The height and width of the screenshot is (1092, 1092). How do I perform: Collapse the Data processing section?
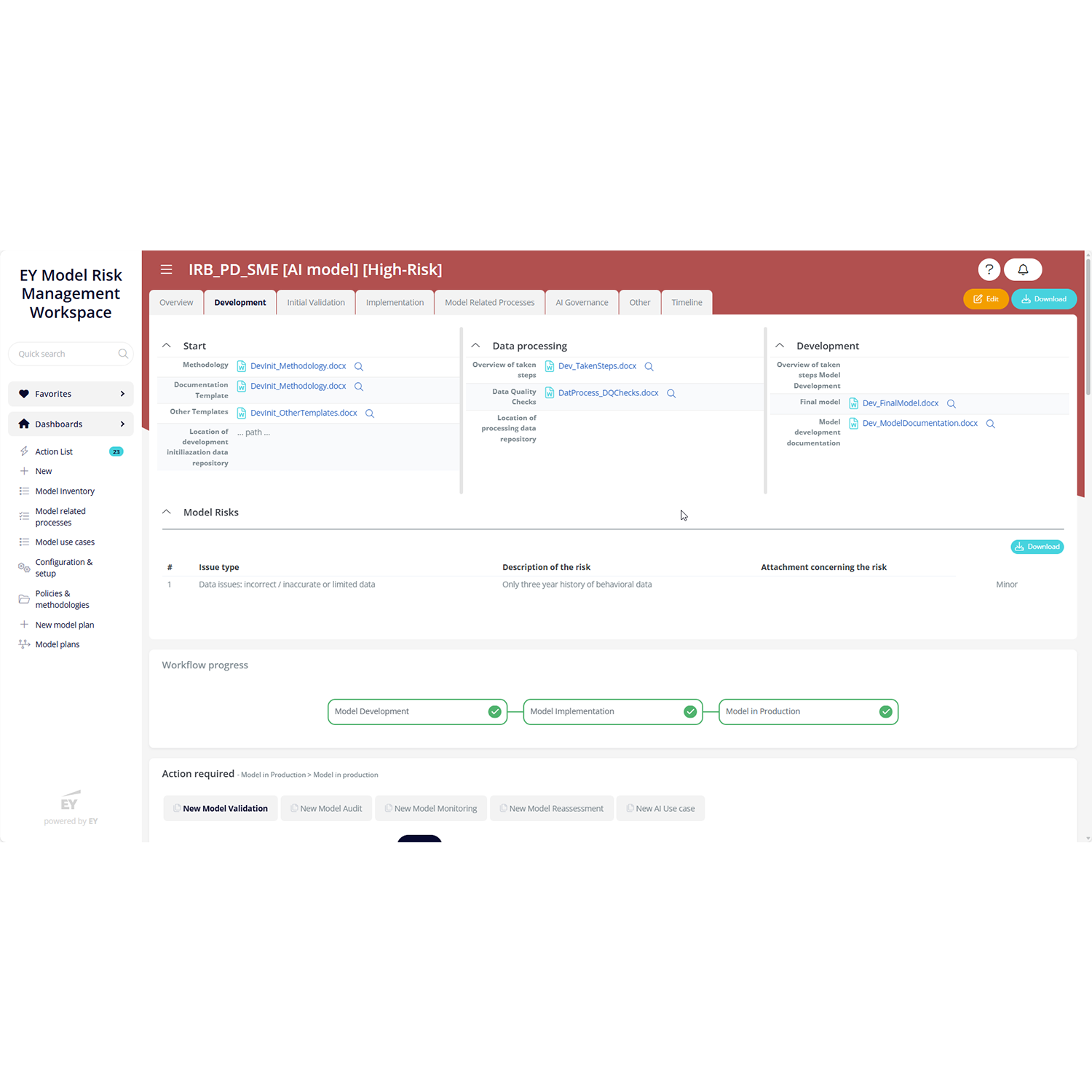475,346
